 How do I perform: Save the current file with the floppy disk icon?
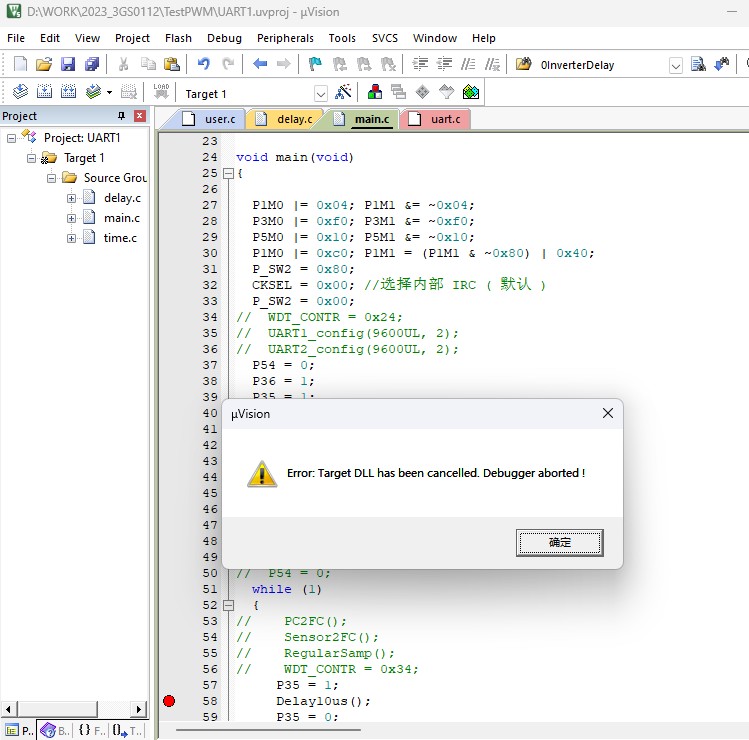tap(68, 64)
